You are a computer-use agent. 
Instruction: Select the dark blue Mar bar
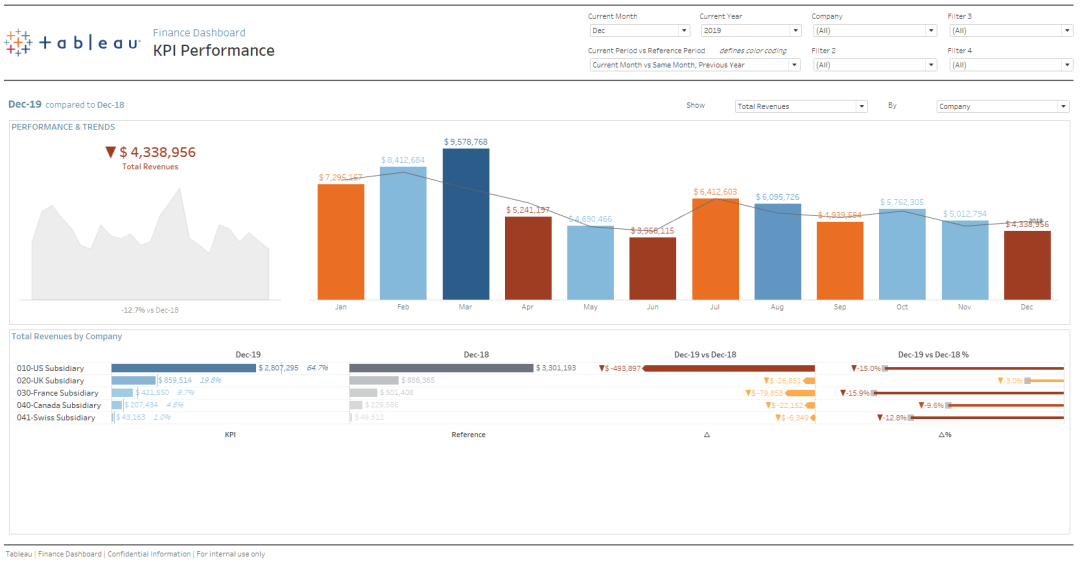pyautogui.click(x=466, y=224)
